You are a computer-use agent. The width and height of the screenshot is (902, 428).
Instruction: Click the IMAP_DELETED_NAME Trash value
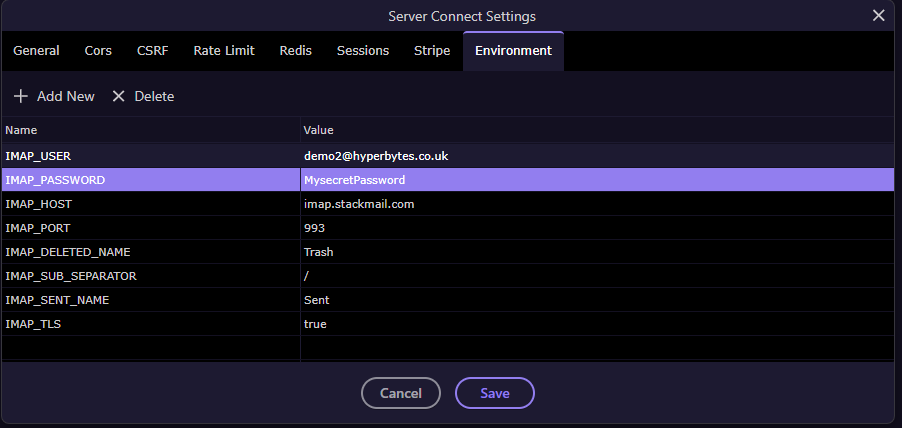tap(597, 252)
